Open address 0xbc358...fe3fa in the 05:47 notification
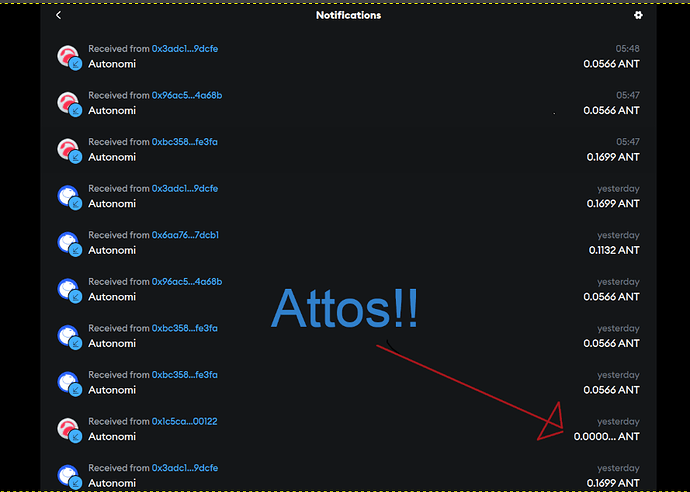The image size is (690, 492). click(185, 142)
